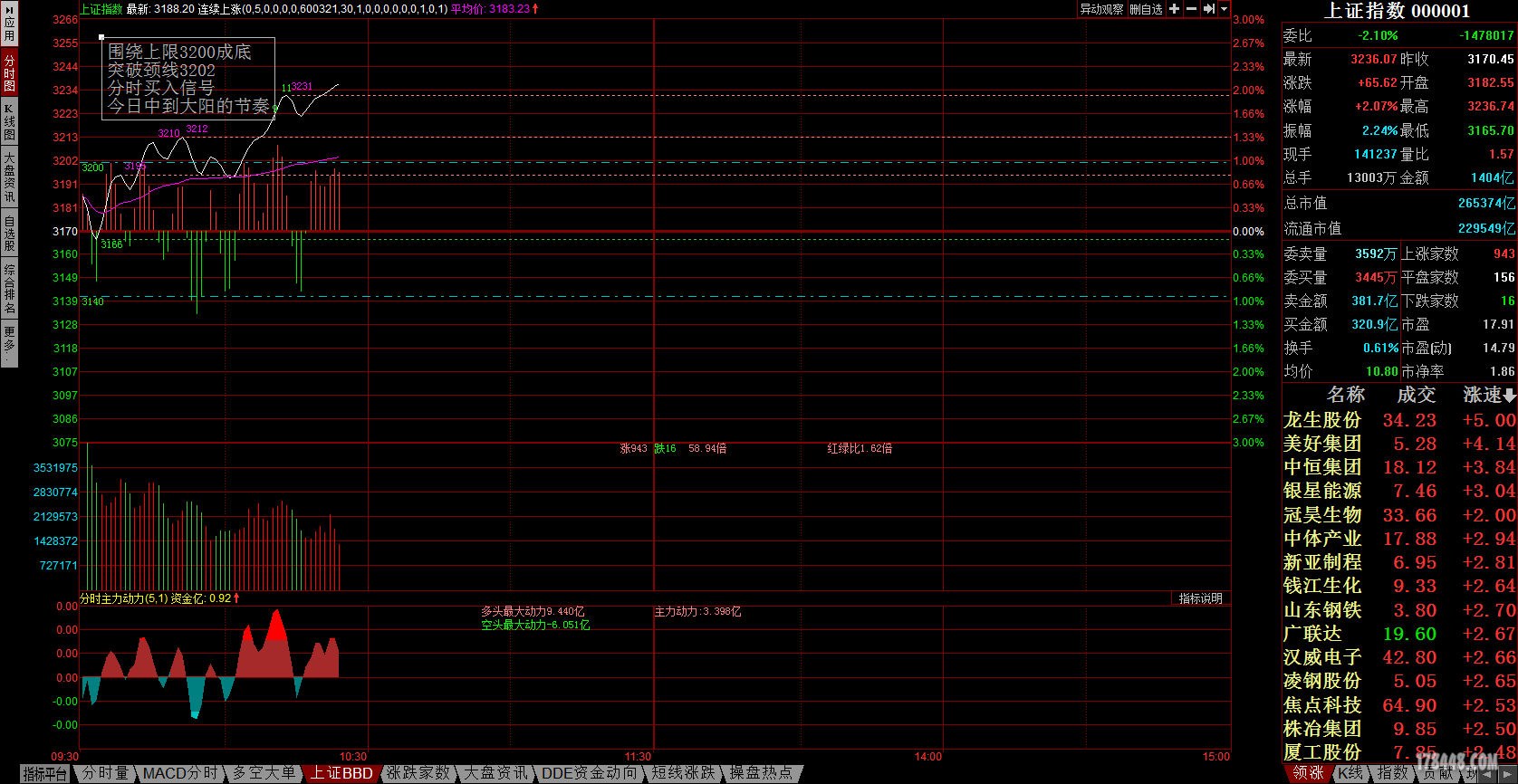Select the 中体产业 row

1399,538
